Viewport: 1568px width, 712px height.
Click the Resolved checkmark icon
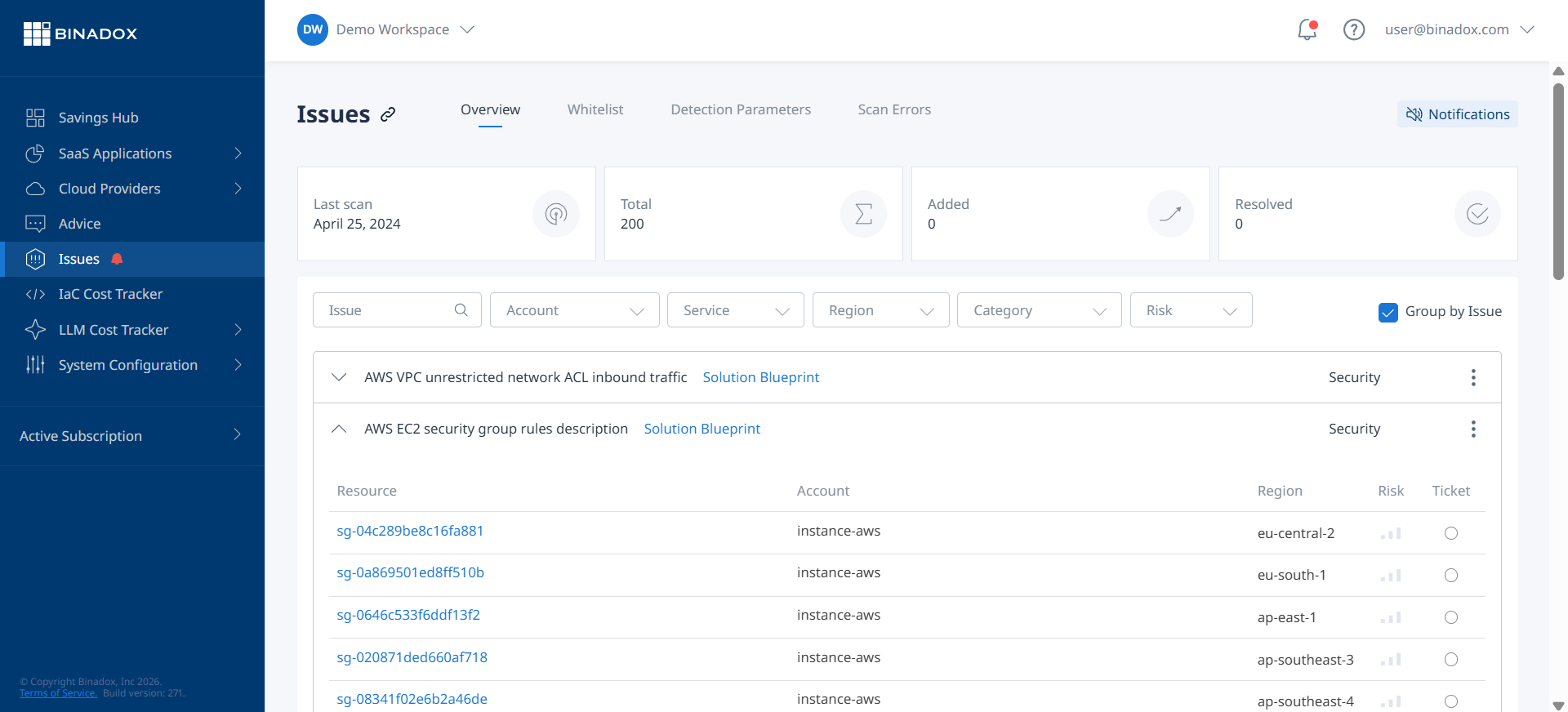1477,214
